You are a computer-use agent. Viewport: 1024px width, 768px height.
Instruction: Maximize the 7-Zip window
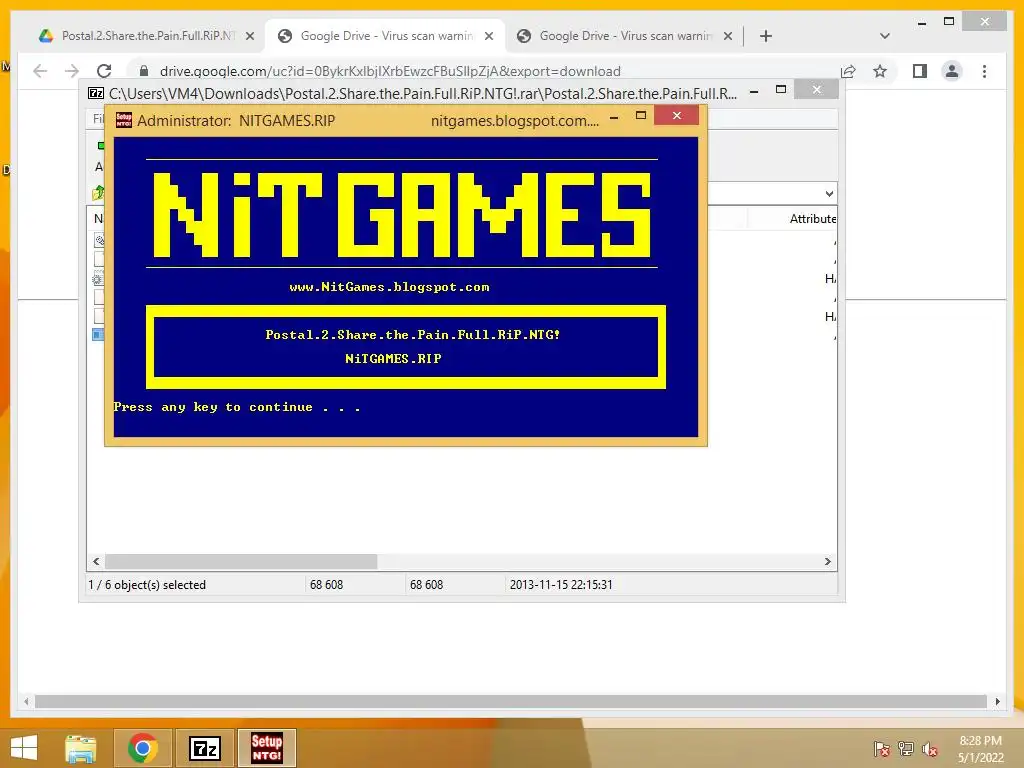780,89
